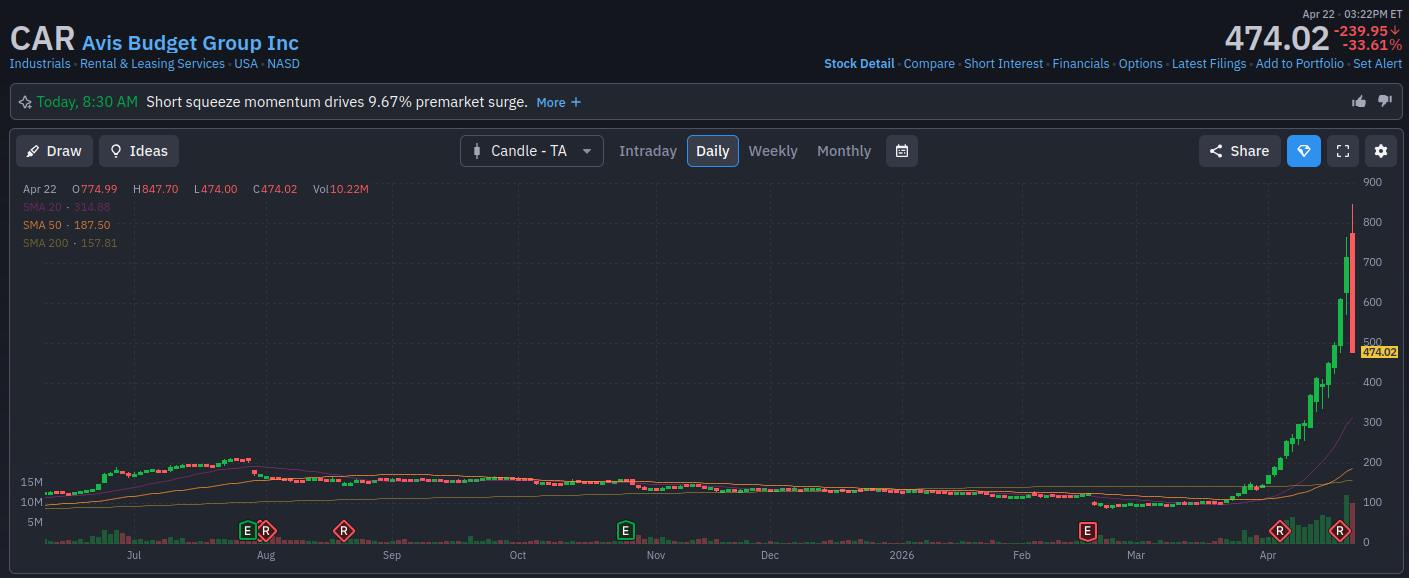
Task: Open the USA country link
Action: [246, 63]
